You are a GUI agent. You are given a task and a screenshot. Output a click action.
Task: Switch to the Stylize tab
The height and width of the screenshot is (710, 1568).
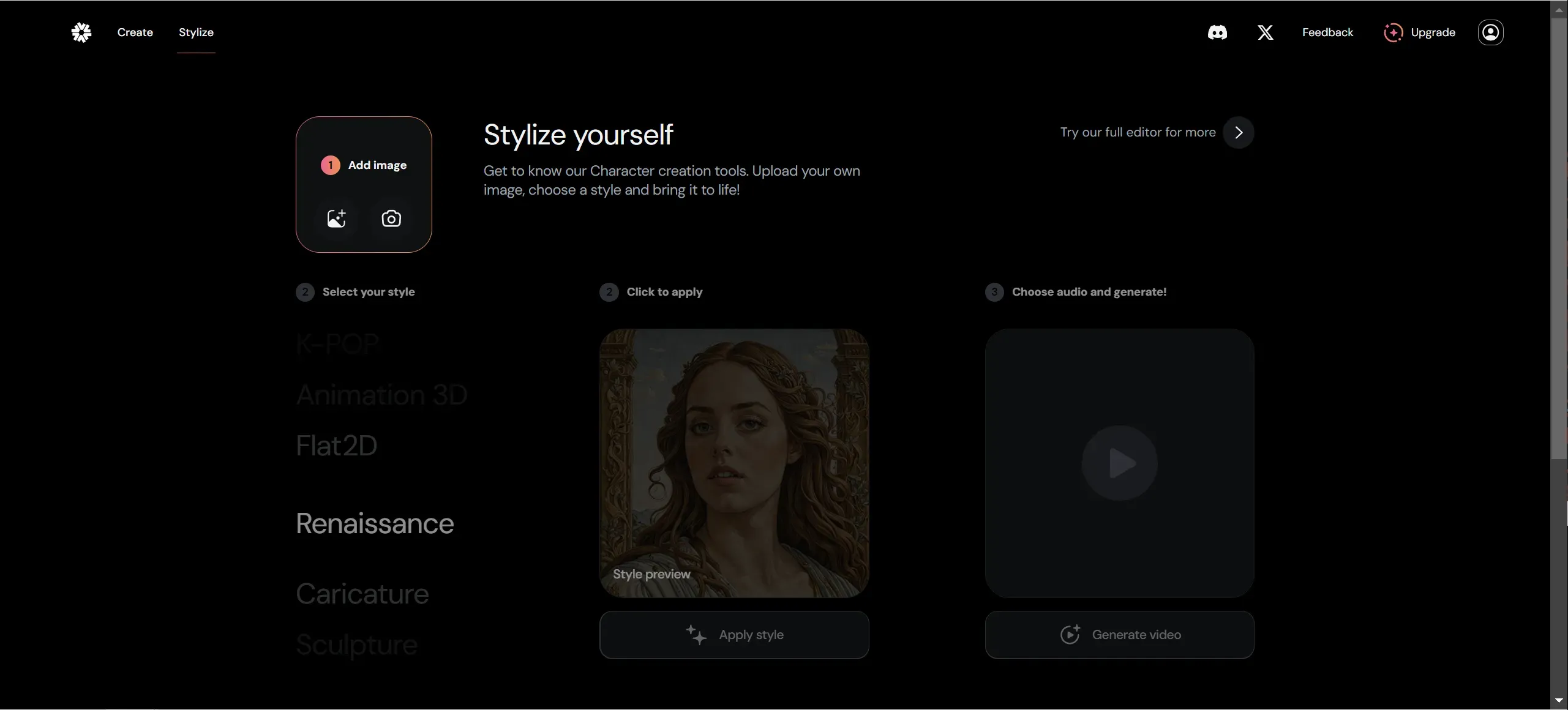click(x=196, y=32)
